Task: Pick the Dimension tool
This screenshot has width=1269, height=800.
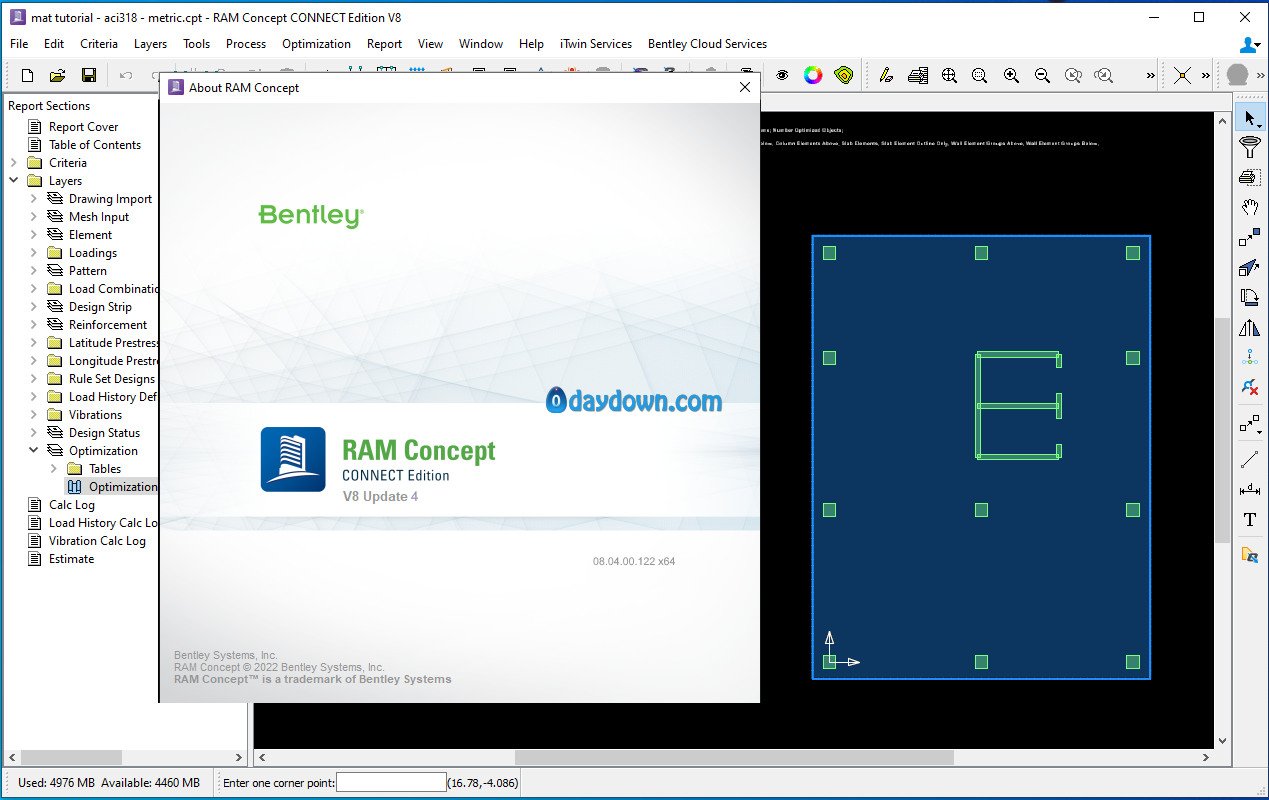Action: point(1249,490)
